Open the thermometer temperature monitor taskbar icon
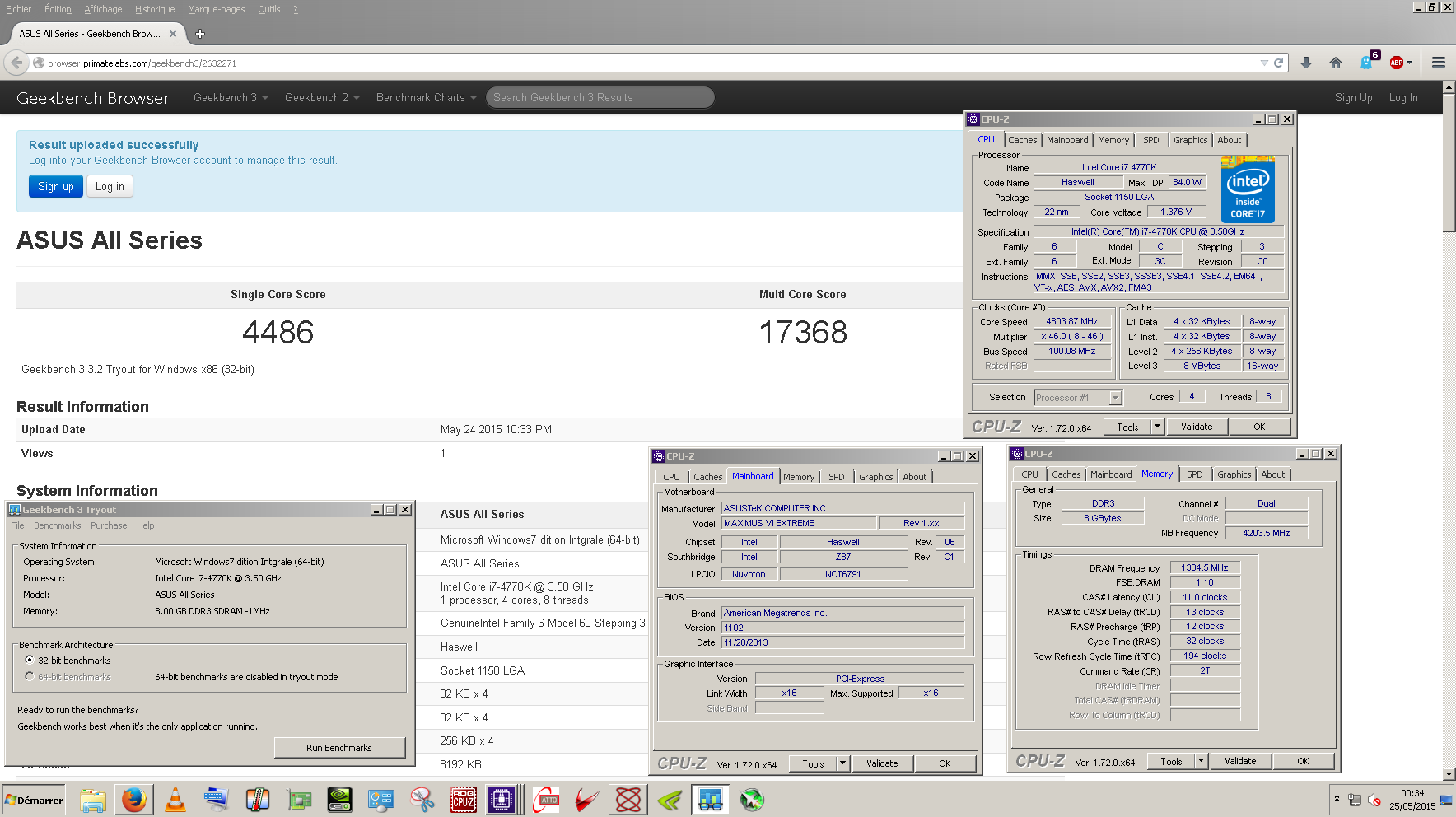 (258, 800)
